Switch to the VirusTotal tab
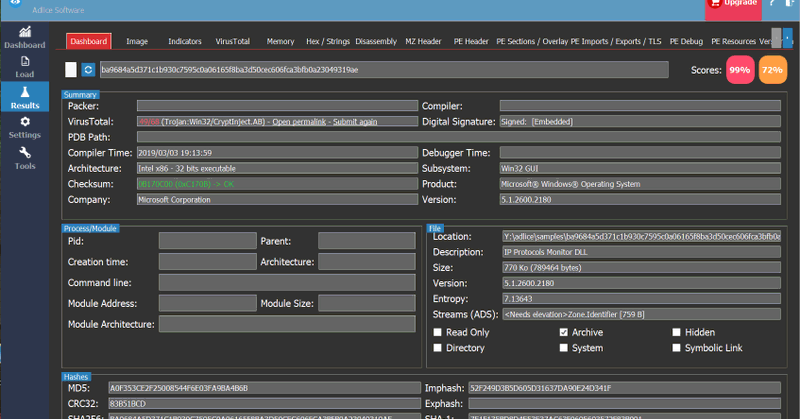This screenshot has width=800, height=419. (x=233, y=41)
